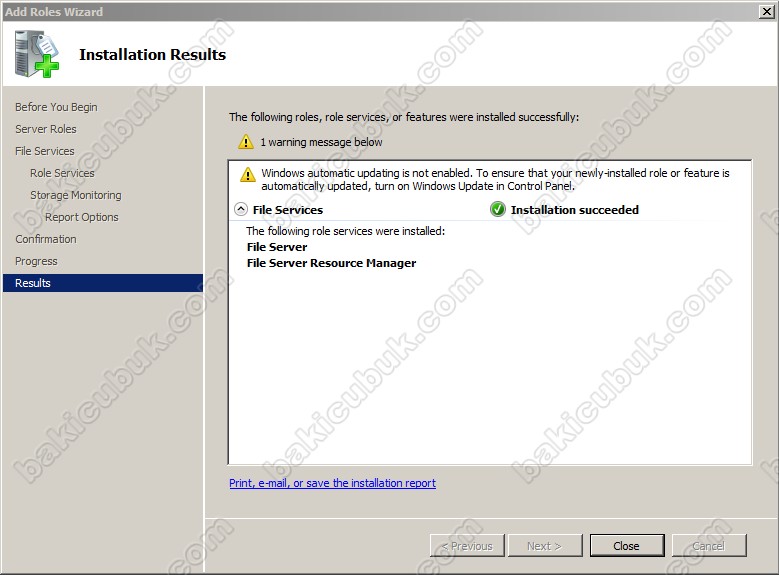Click the warning icon beside '1 warning message below'
Screen dimensions: 779x575
(245, 142)
